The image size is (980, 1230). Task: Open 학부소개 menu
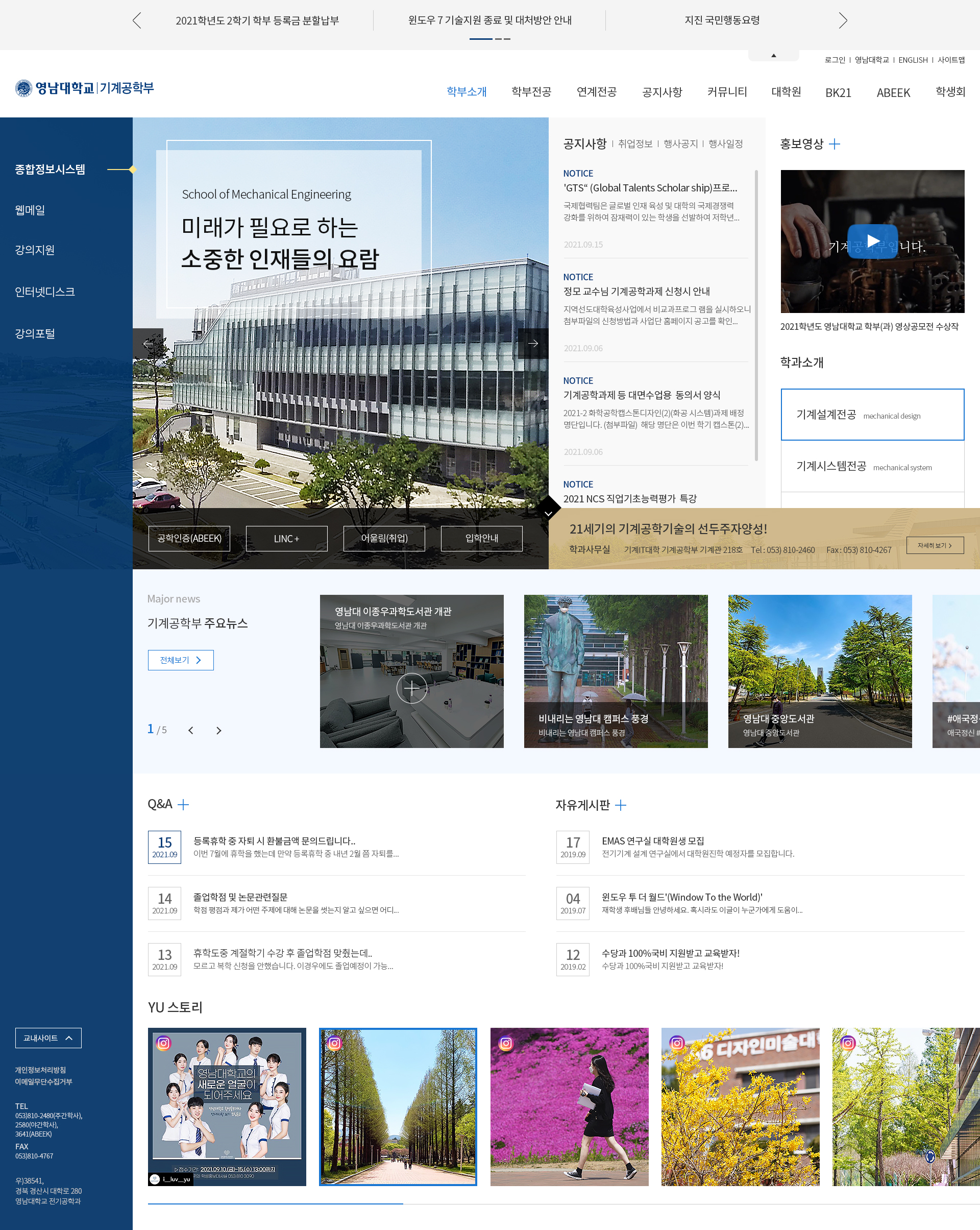coord(466,92)
